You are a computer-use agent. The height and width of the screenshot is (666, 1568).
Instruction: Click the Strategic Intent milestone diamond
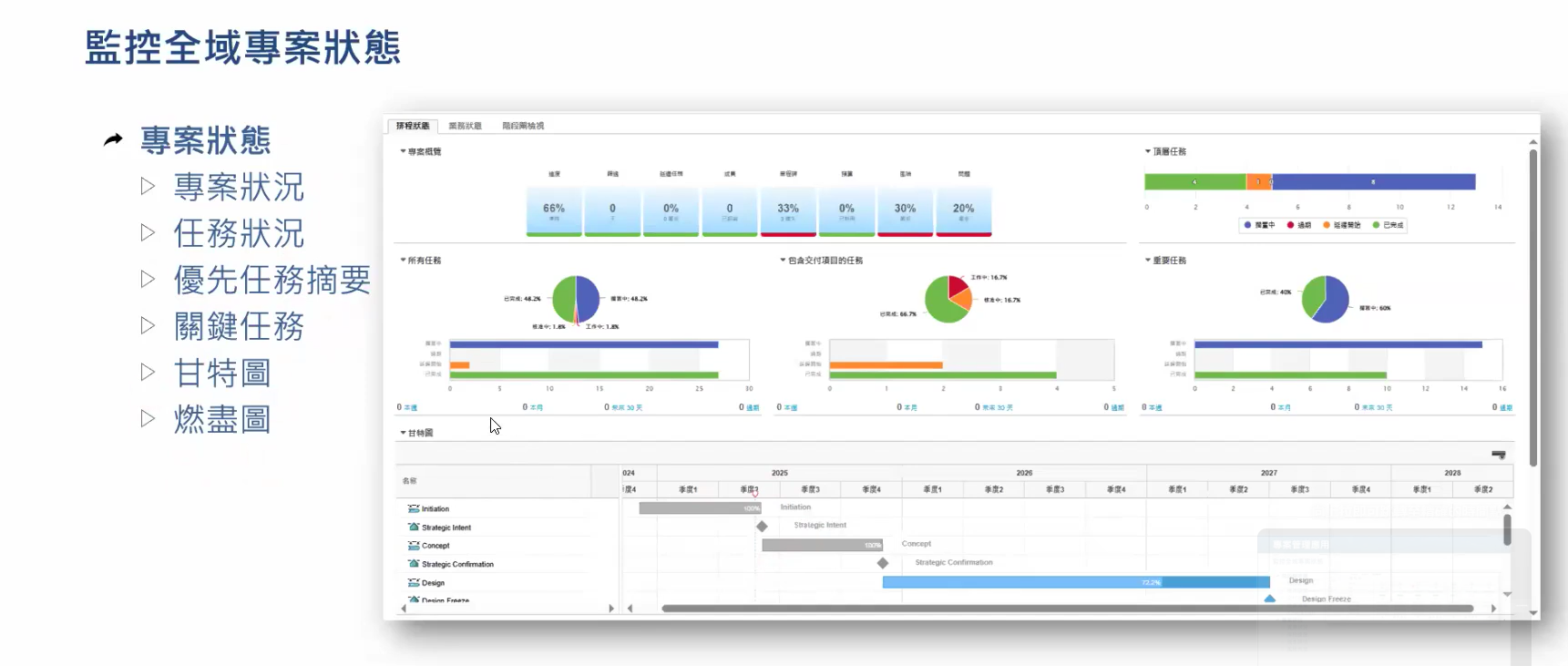[762, 527]
